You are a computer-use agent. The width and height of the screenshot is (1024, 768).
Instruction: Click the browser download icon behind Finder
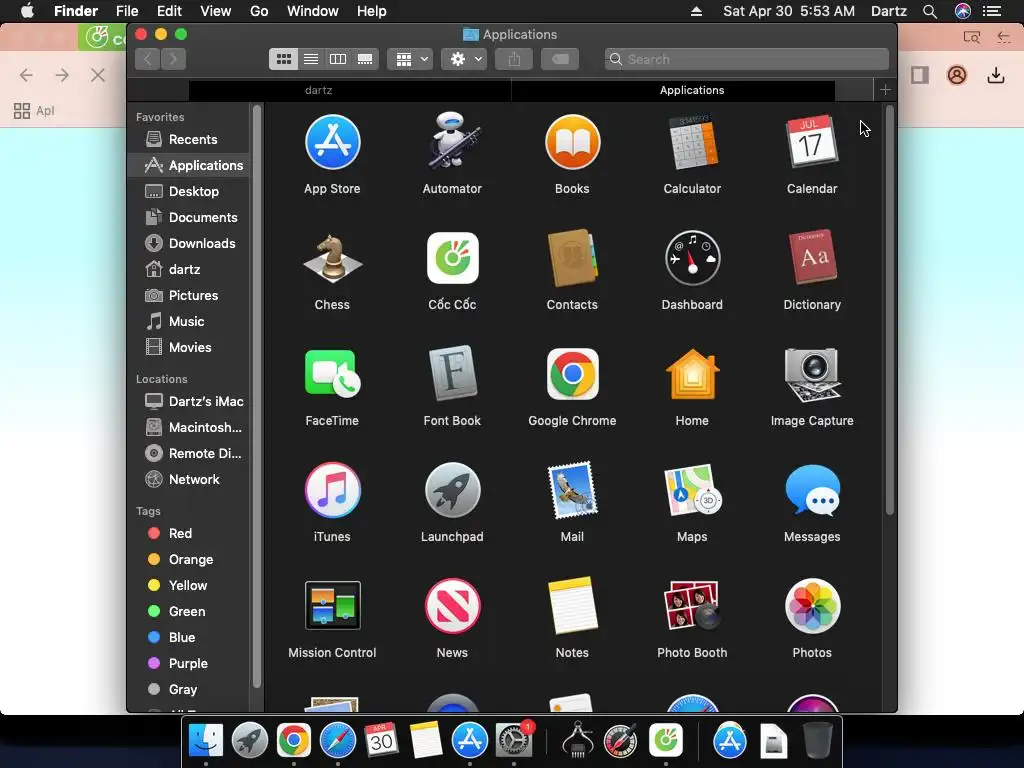click(996, 75)
